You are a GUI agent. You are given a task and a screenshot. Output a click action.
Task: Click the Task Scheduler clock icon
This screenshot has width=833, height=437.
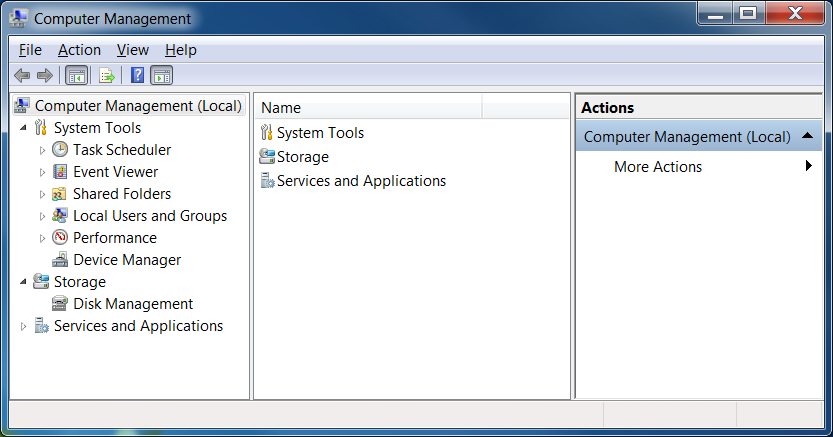click(60, 150)
